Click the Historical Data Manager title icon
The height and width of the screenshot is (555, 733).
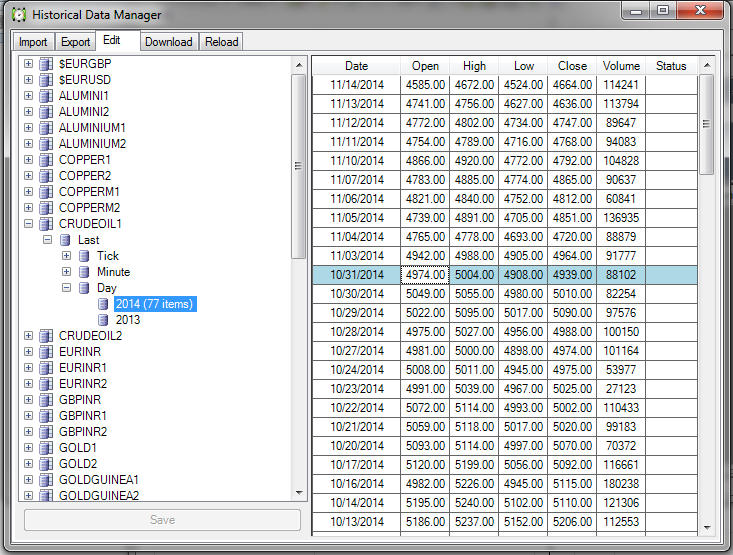(19, 15)
